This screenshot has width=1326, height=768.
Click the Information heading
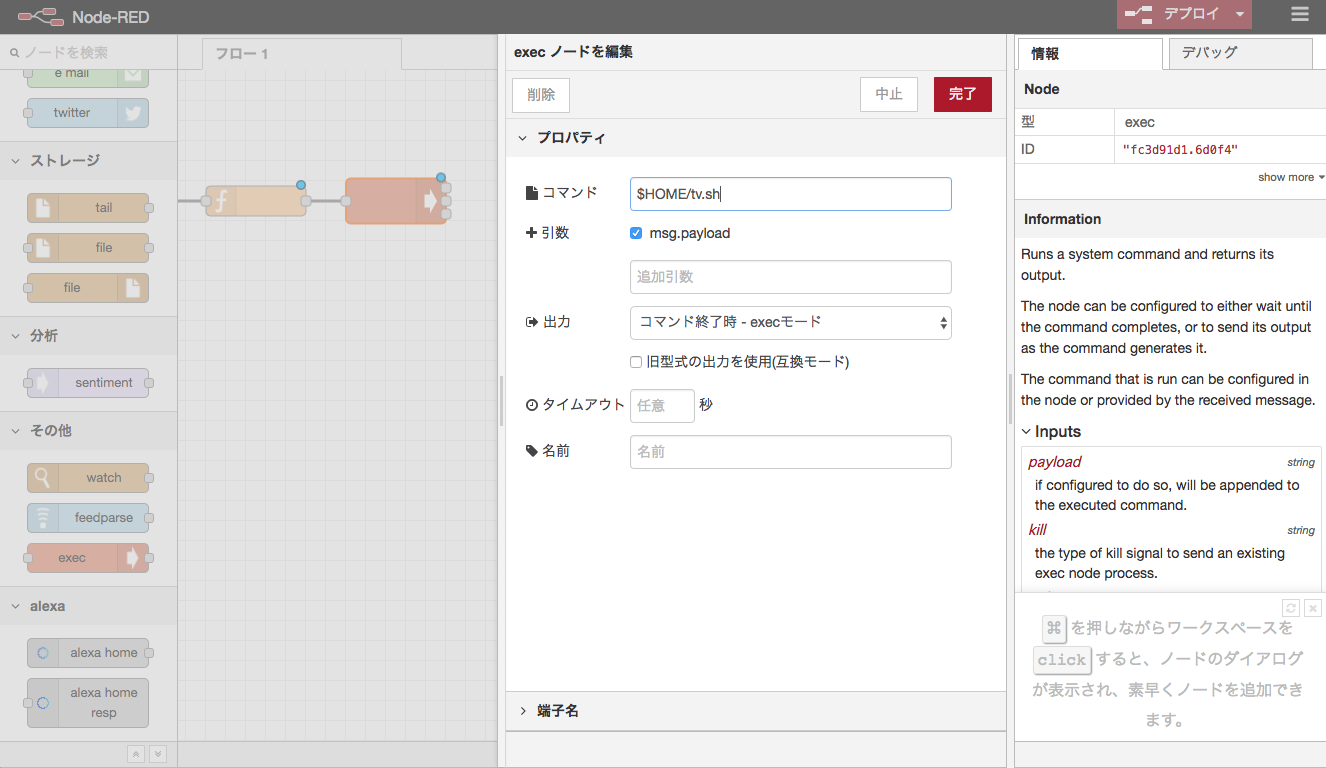(x=1062, y=219)
